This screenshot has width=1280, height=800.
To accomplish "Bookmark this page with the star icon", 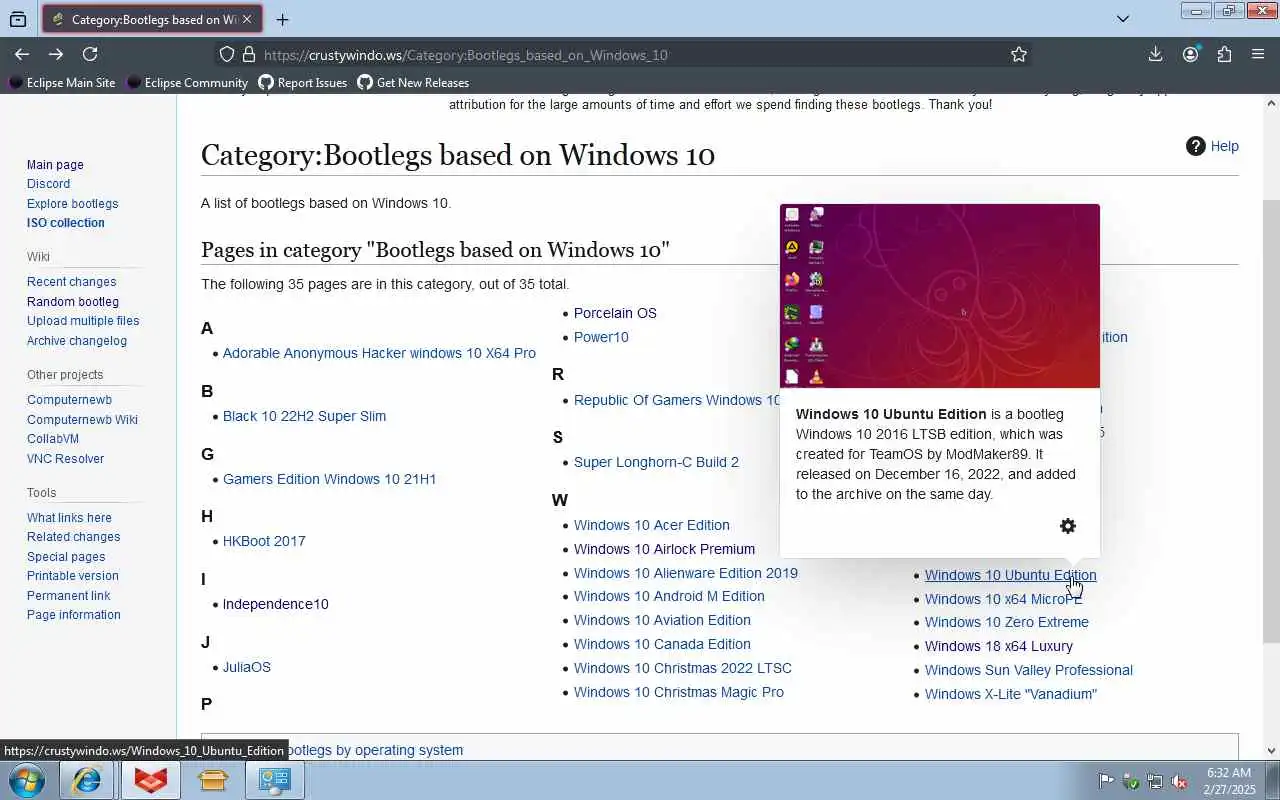I will [x=1019, y=55].
